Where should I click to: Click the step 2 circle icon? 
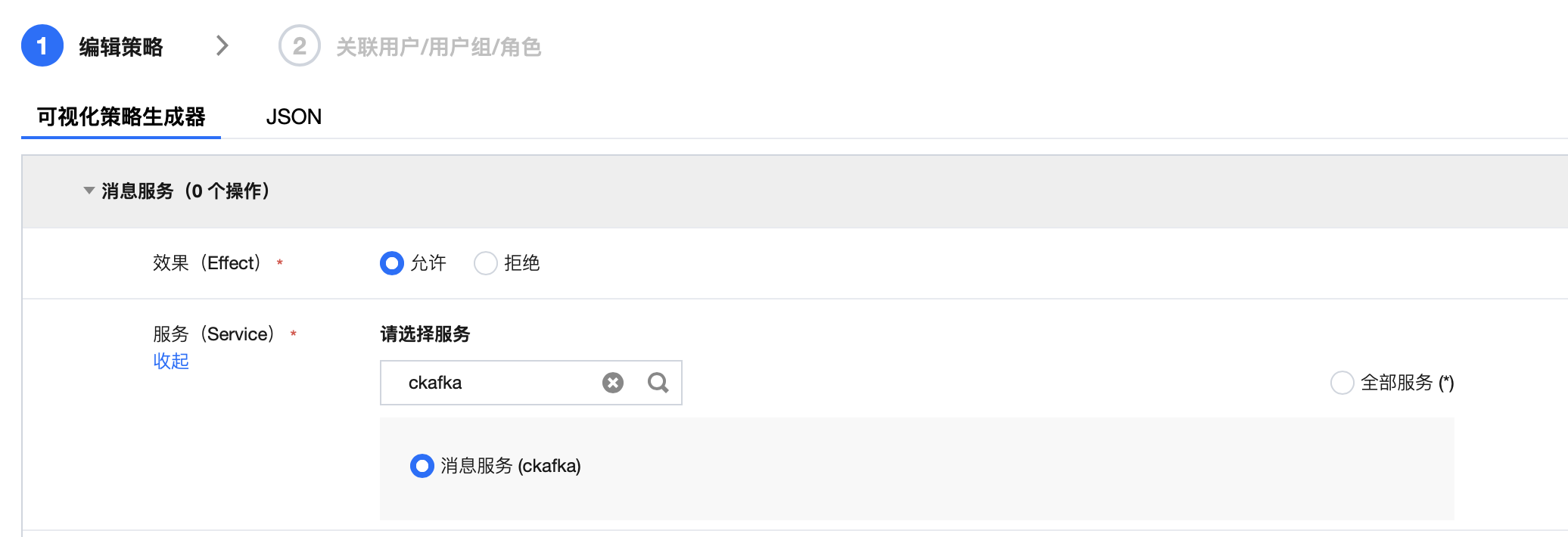coord(299,46)
